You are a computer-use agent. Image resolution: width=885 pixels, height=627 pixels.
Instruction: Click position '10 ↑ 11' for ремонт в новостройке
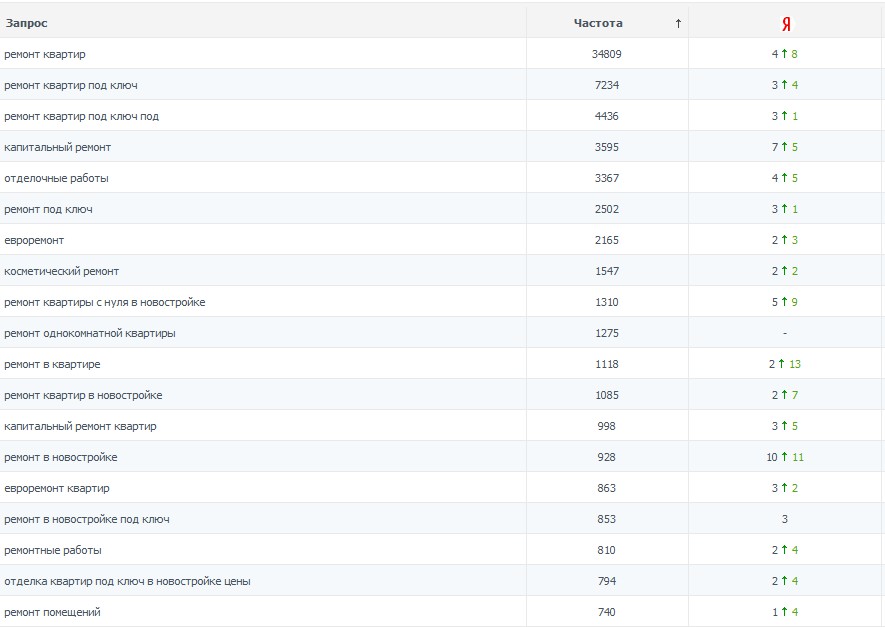click(785, 458)
